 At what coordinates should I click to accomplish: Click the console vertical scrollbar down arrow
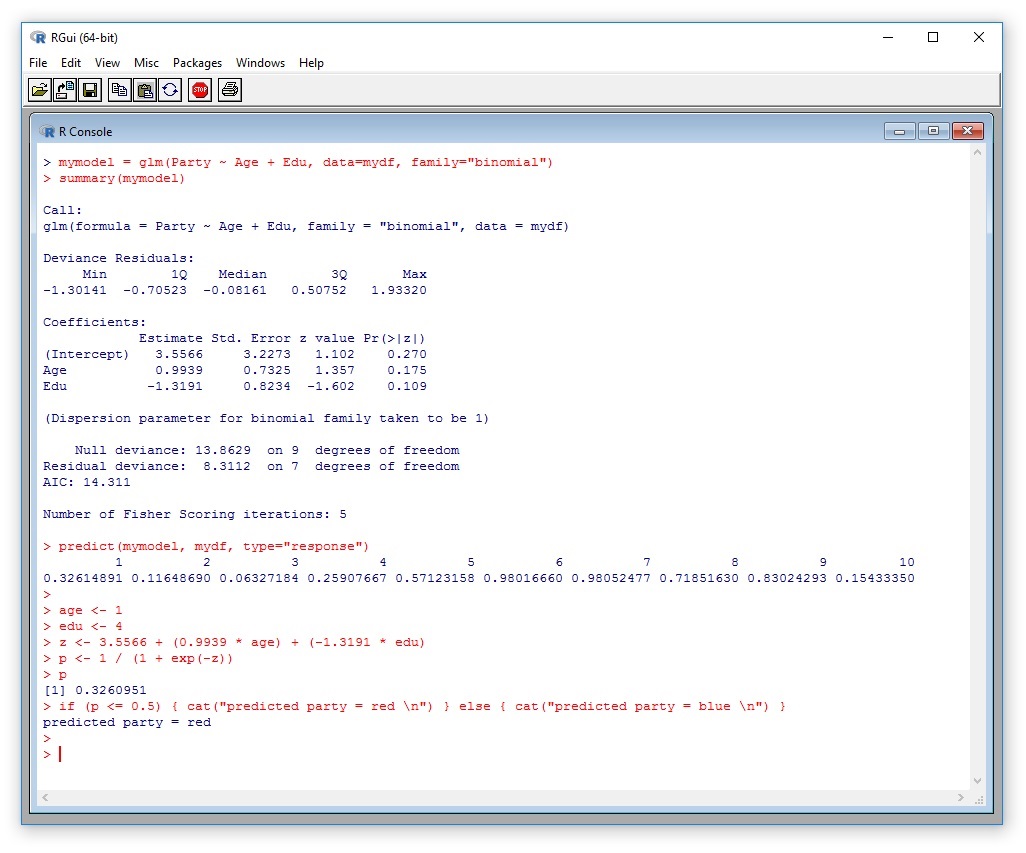pos(977,781)
